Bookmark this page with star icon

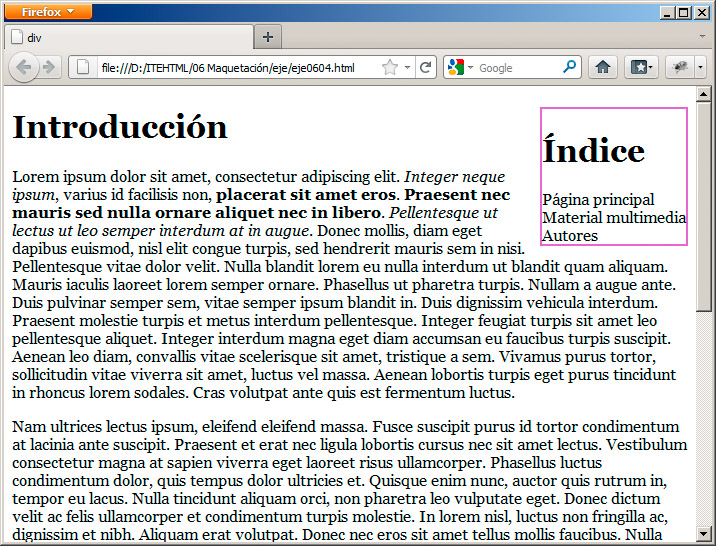point(390,68)
